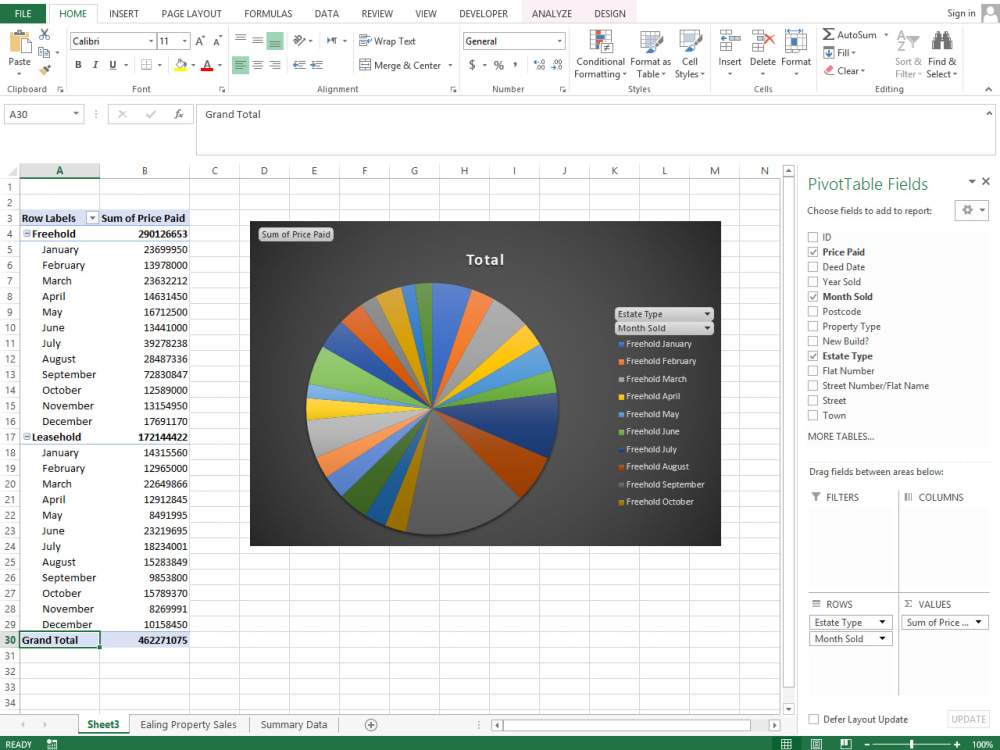
Task: Open Find & Select binoculars menu
Action: (942, 55)
